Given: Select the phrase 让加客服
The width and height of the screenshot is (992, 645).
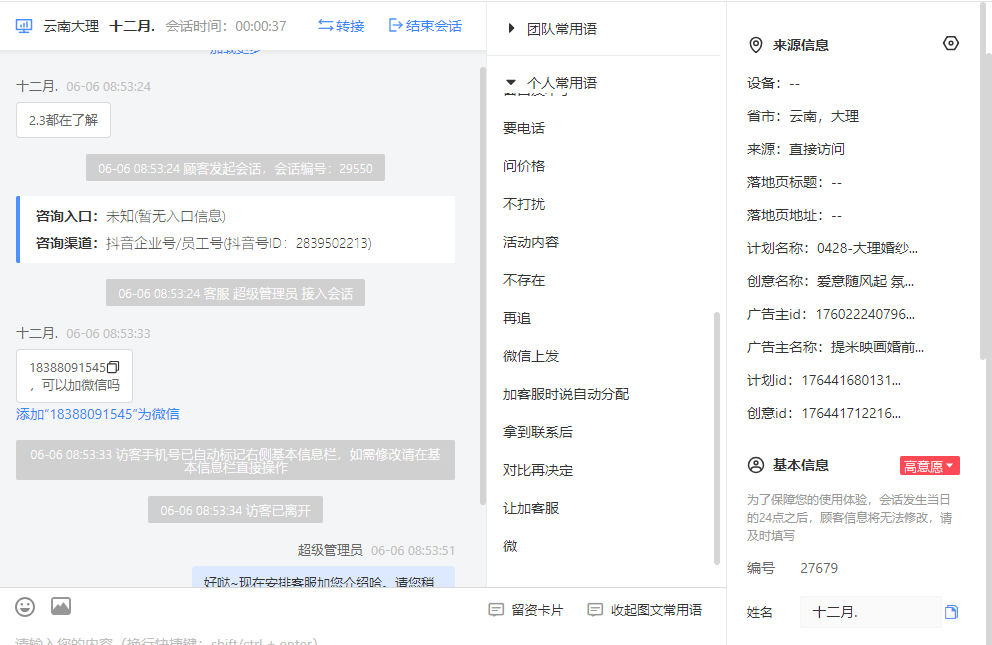Looking at the screenshot, I should tap(531, 508).
